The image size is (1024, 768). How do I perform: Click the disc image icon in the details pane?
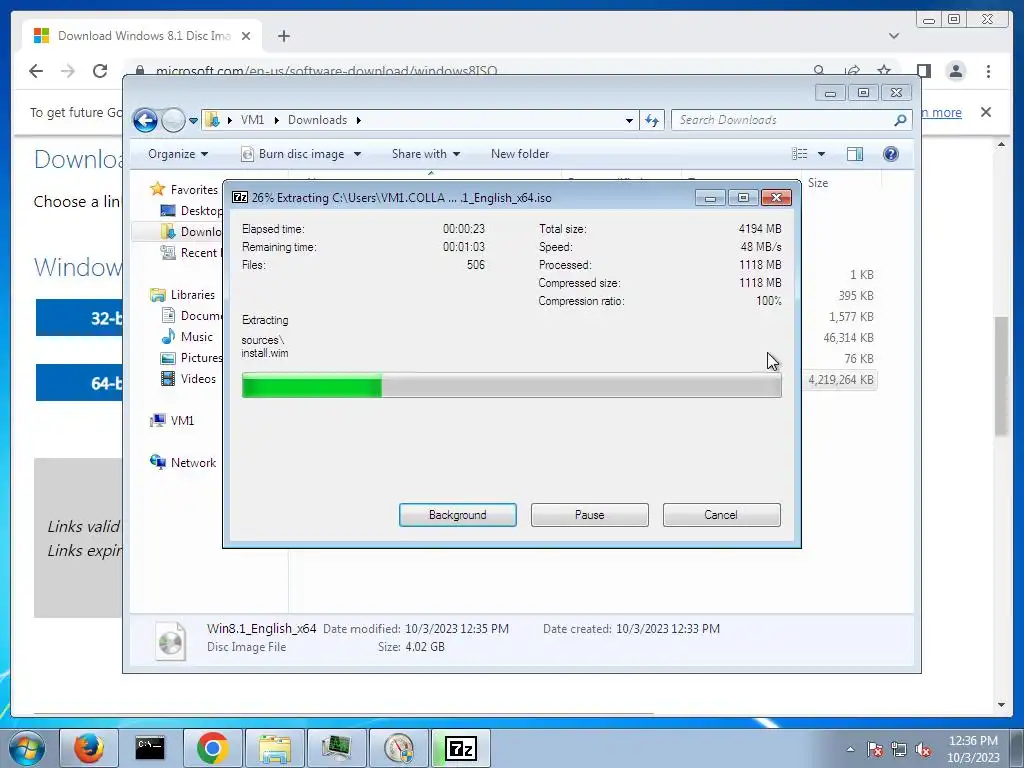pyautogui.click(x=171, y=641)
